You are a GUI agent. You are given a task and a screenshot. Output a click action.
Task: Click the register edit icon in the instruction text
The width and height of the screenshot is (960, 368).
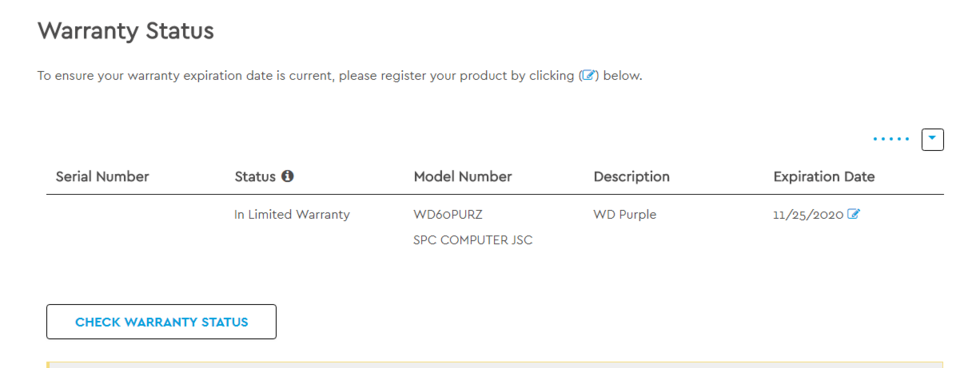(x=588, y=77)
